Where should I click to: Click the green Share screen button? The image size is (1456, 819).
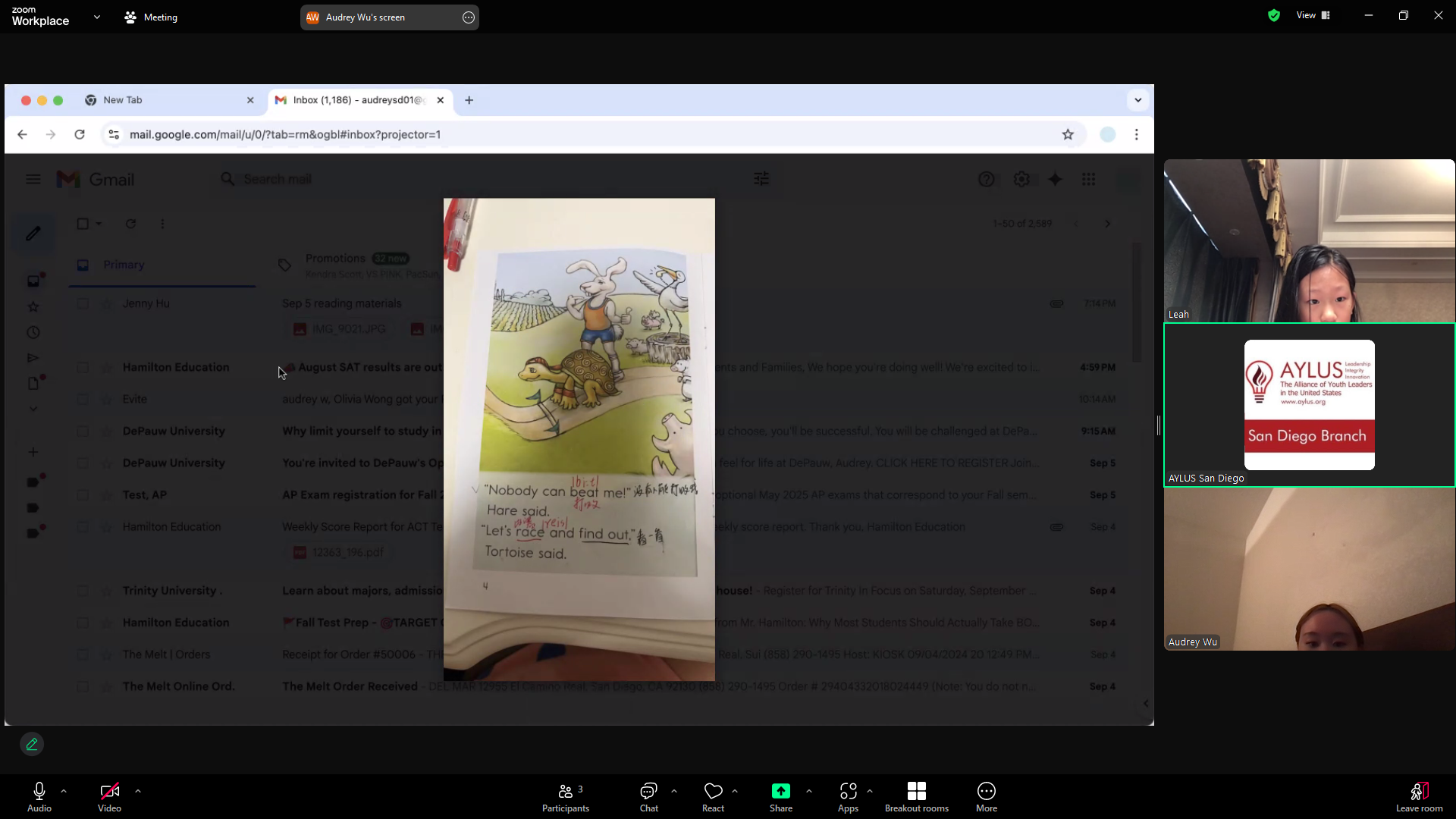781,797
